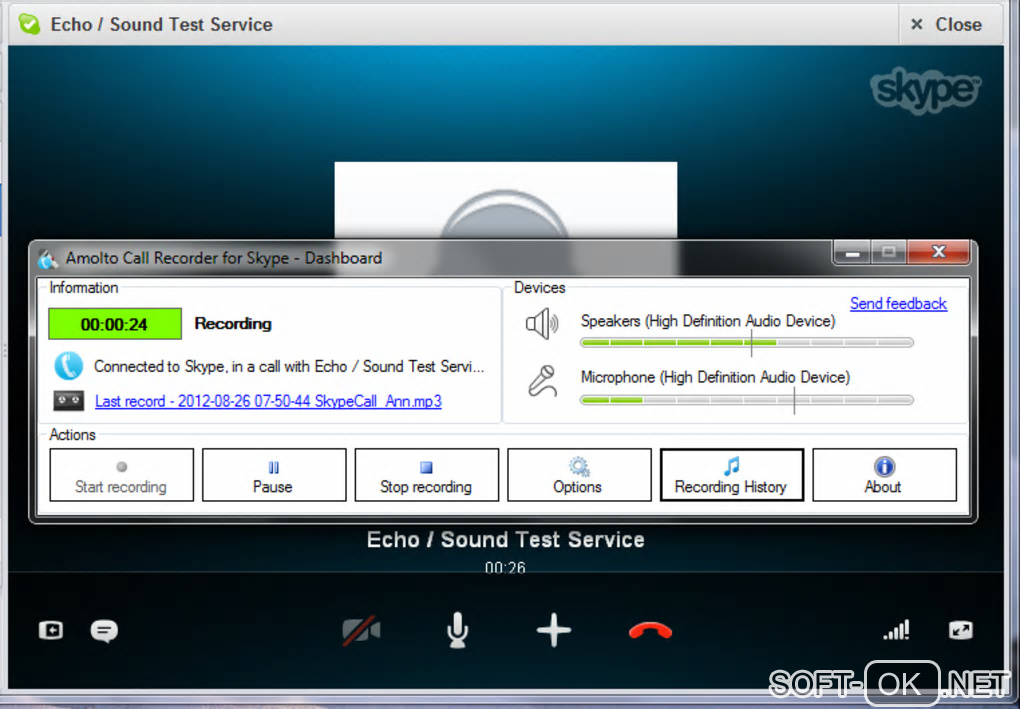Minimize the Amolto Call Recorder dashboard
This screenshot has width=1020, height=709.
[852, 252]
